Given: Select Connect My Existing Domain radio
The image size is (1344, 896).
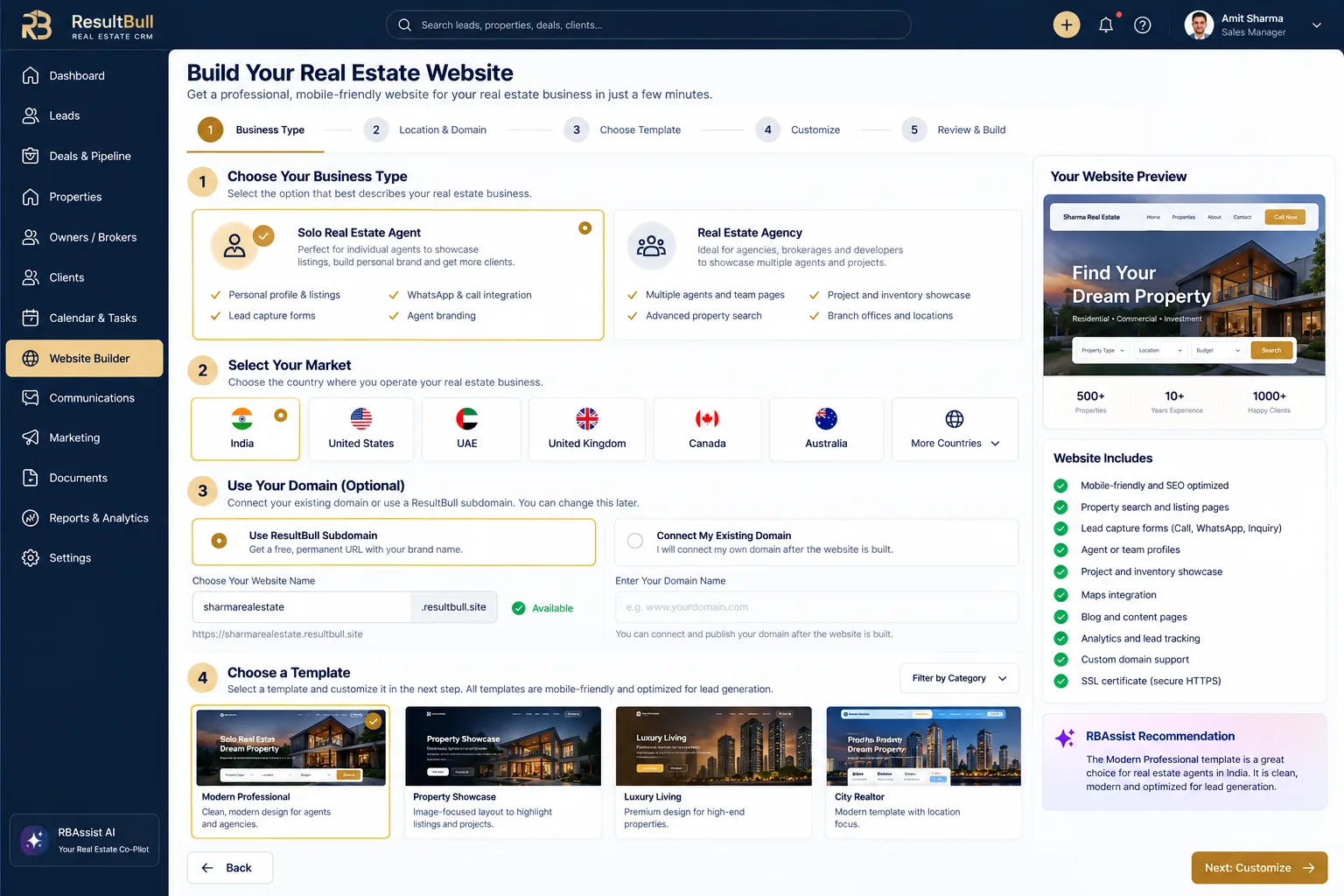Looking at the screenshot, I should pyautogui.click(x=635, y=541).
